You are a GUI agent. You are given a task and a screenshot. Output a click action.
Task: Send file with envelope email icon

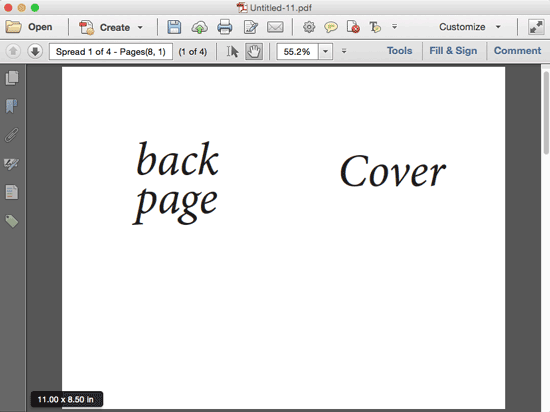pyautogui.click(x=275, y=27)
